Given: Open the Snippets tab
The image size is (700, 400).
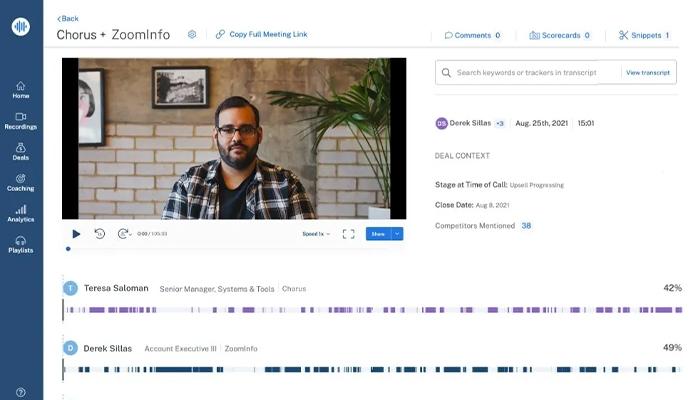Looking at the screenshot, I should tap(644, 35).
